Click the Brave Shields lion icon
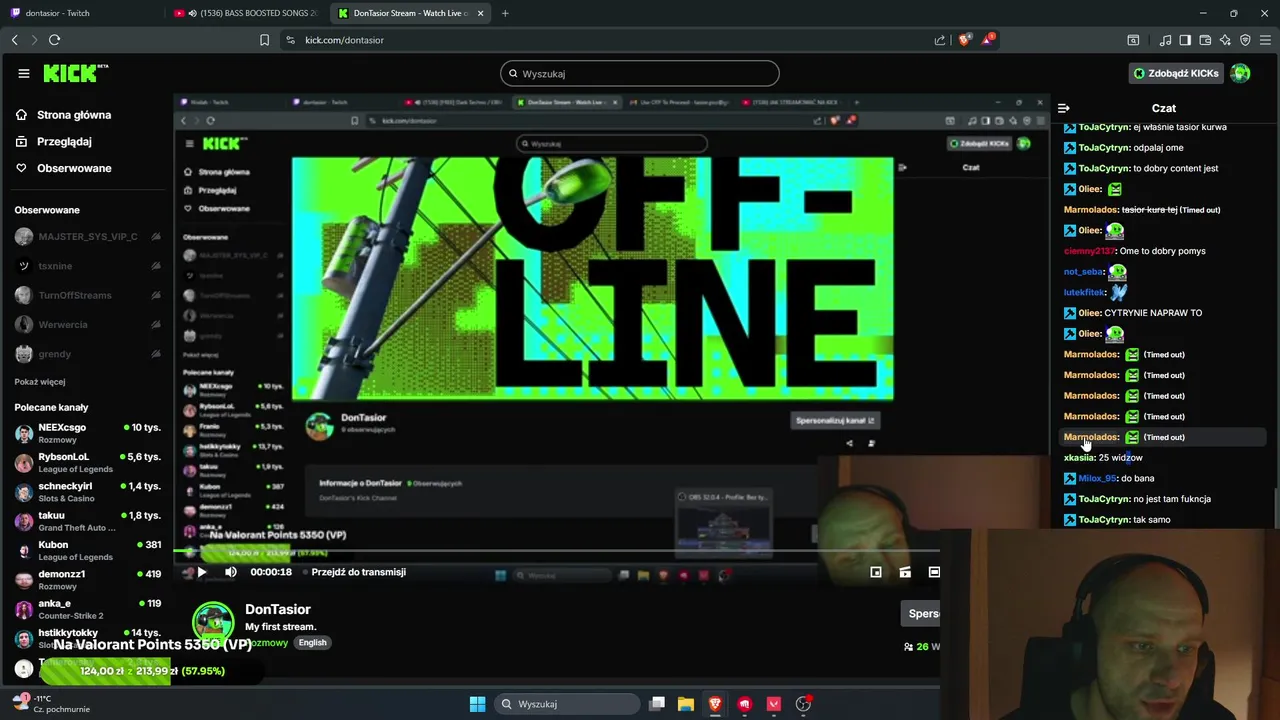This screenshot has width=1280, height=720. [964, 40]
